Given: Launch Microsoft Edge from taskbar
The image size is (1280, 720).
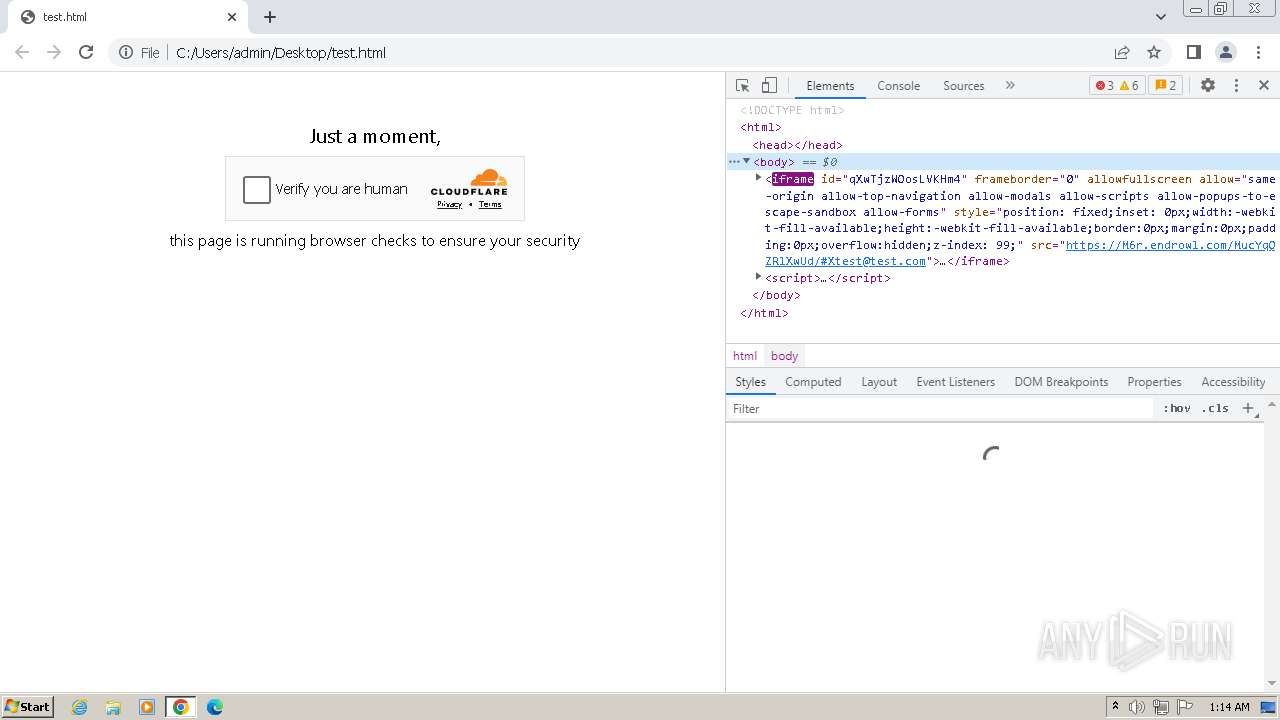Looking at the screenshot, I should click(x=215, y=707).
